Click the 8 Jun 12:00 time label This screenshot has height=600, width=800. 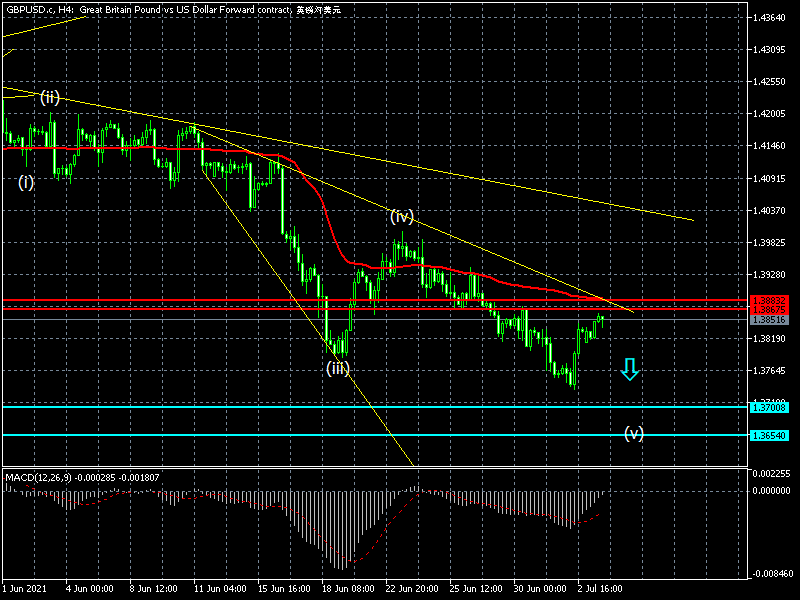point(154,589)
